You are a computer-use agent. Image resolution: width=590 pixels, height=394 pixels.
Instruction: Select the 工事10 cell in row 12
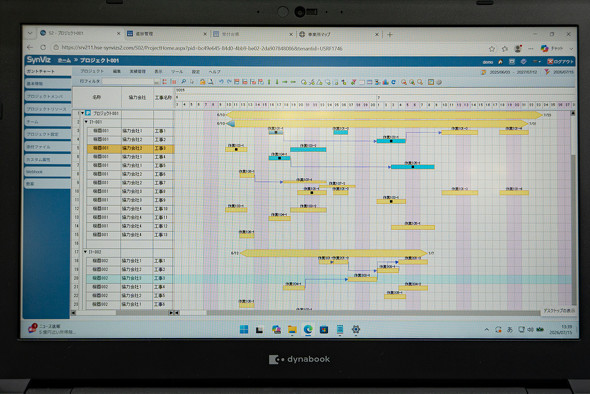[x=163, y=209]
